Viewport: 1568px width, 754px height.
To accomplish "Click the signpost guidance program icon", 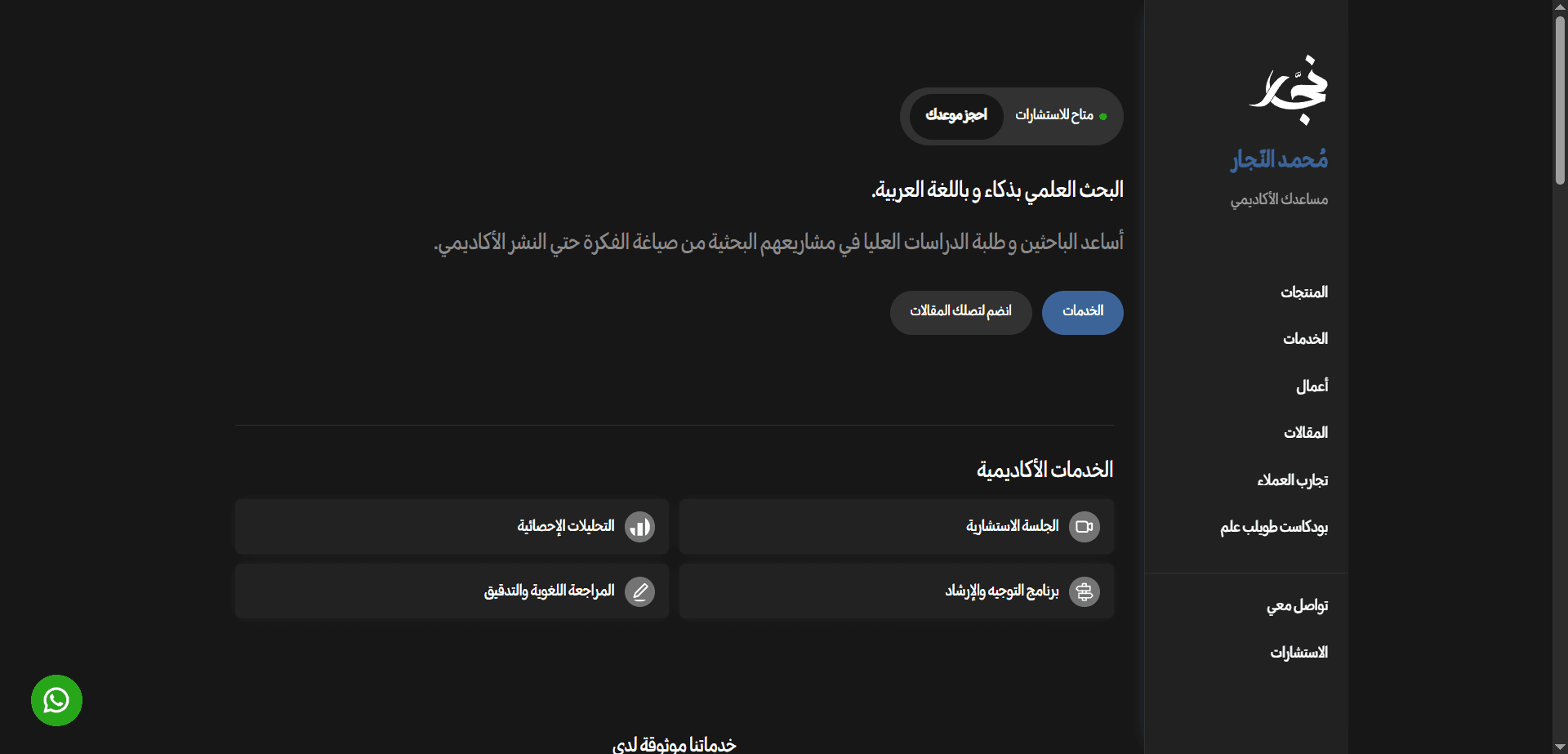I will 1085,591.
